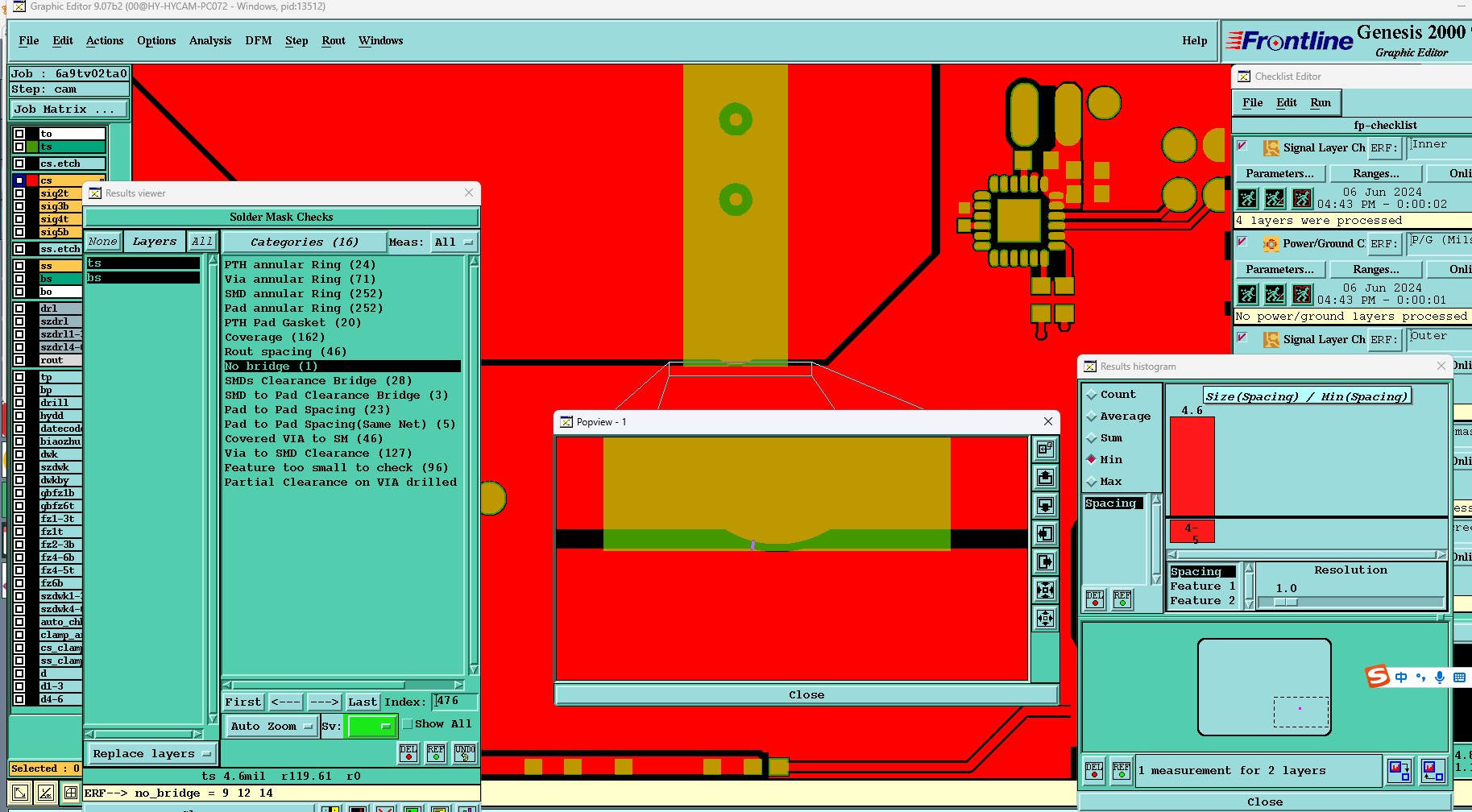The width and height of the screenshot is (1472, 812).
Task: Open the Actions menu
Action: (x=105, y=41)
